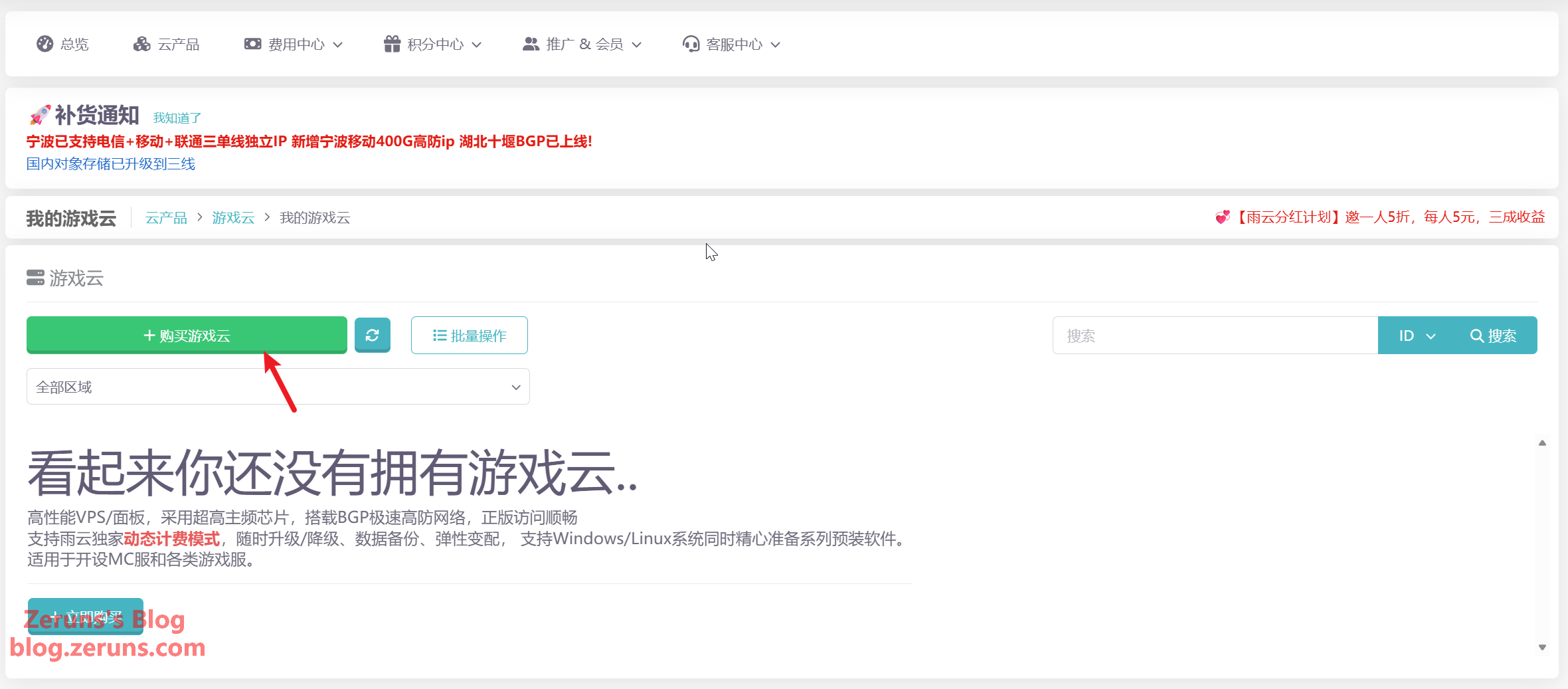Click the rocket icon beside 补货通知

pos(39,115)
